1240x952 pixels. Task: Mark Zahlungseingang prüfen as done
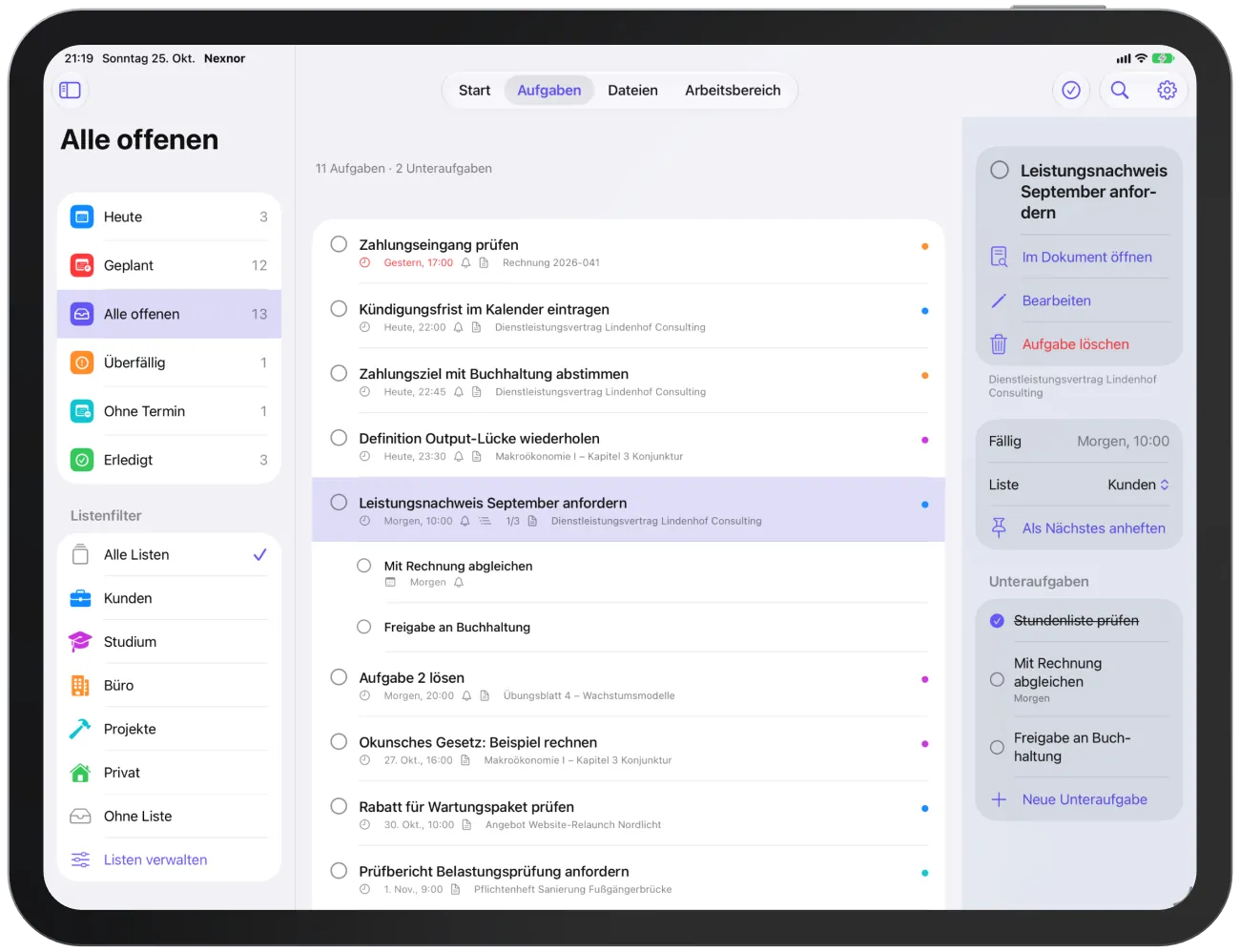tap(339, 244)
